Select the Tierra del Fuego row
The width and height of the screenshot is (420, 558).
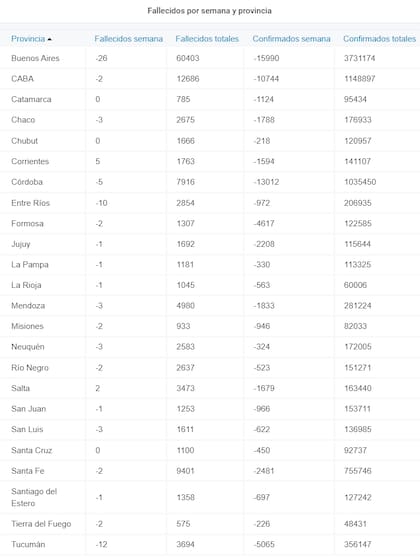(210, 524)
